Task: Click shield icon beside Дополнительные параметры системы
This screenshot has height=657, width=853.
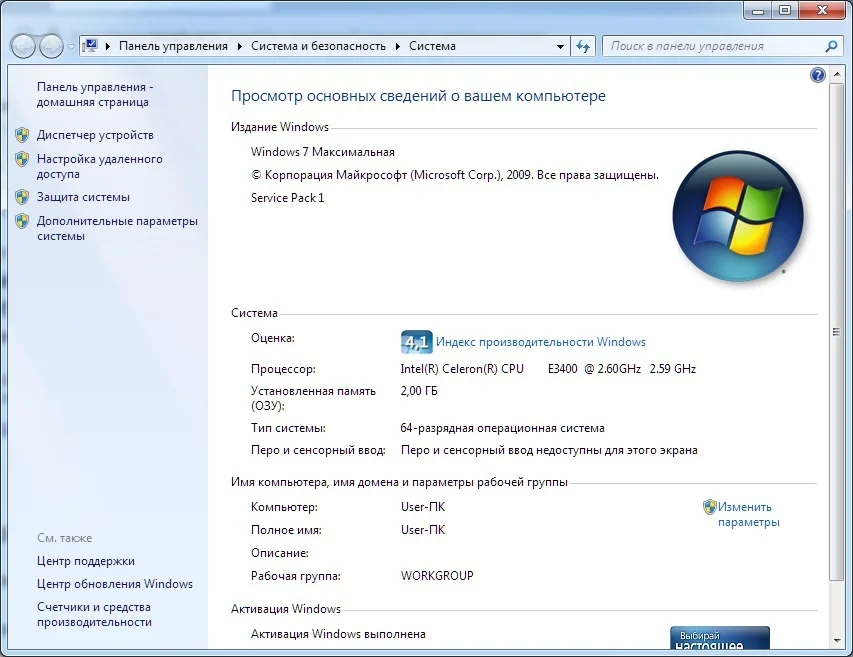Action: click(22, 221)
